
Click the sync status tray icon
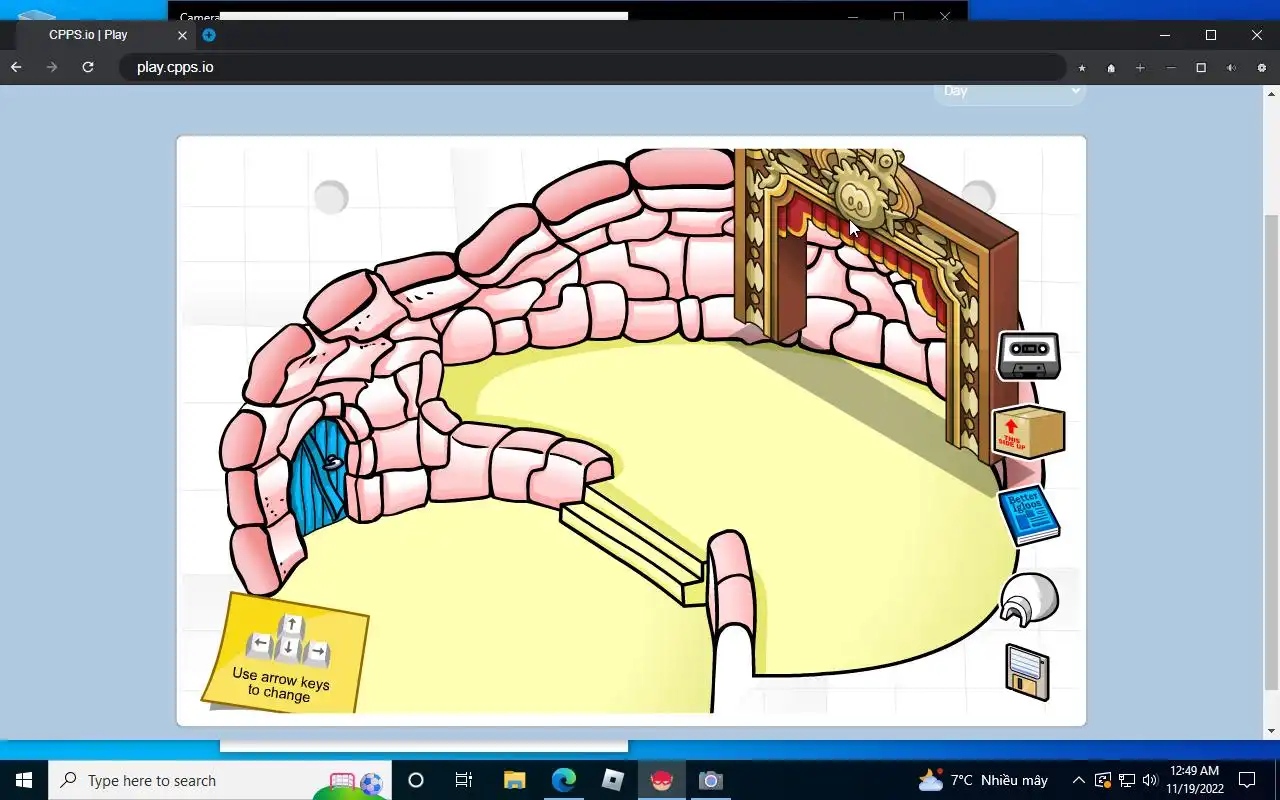(1103, 780)
